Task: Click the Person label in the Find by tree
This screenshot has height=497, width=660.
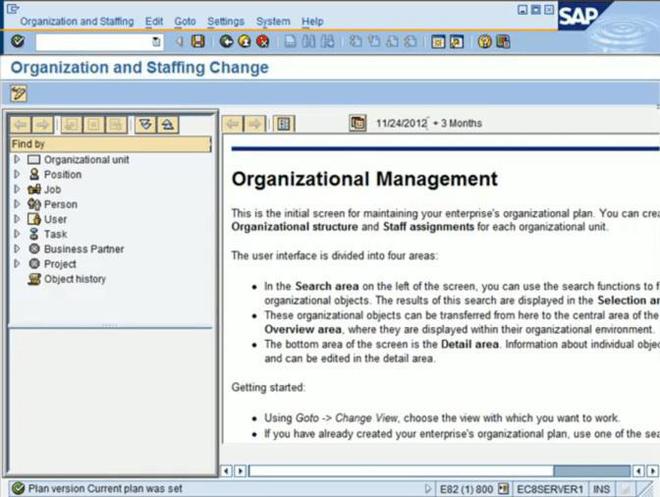Action: (61, 204)
